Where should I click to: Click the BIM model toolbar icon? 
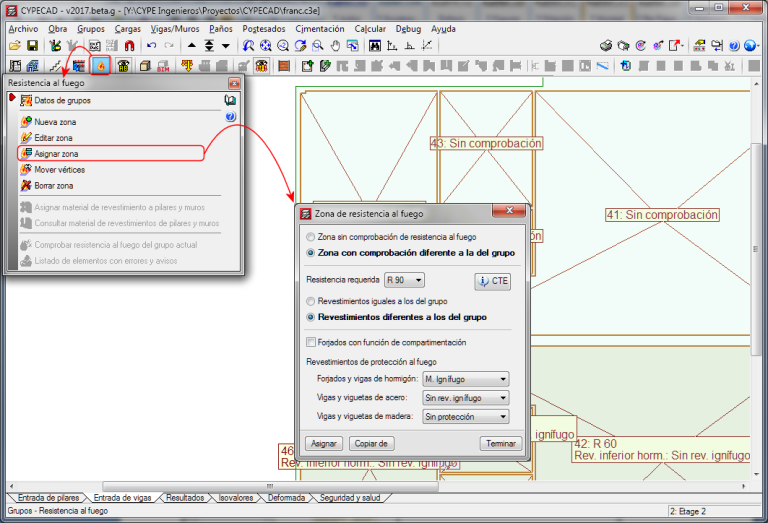(x=163, y=66)
